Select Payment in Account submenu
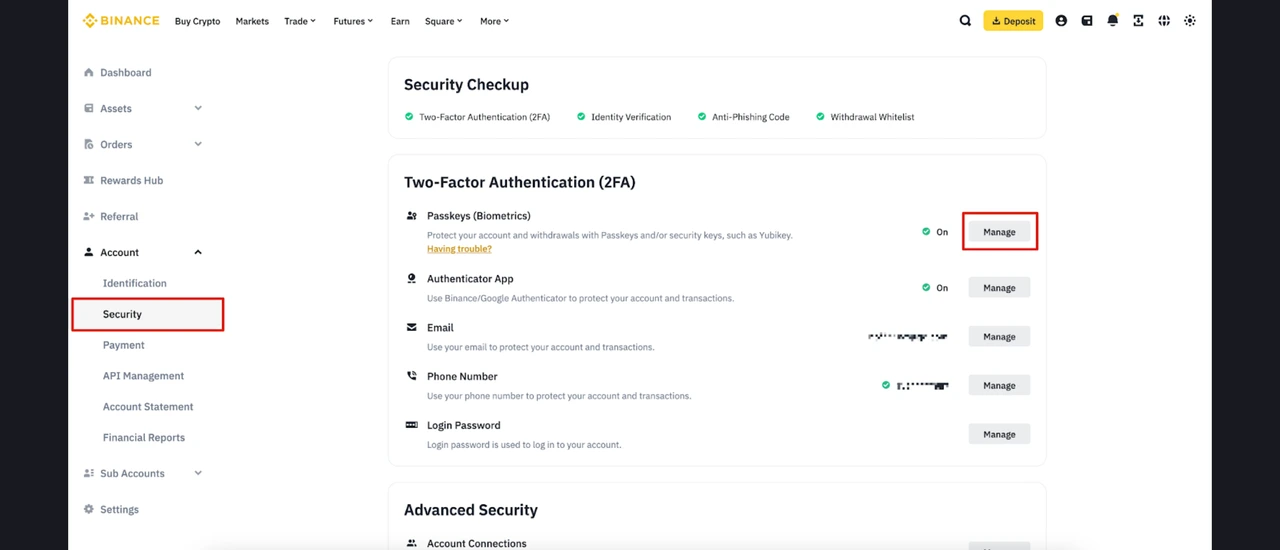Screen dimensions: 1280x550 (124, 345)
